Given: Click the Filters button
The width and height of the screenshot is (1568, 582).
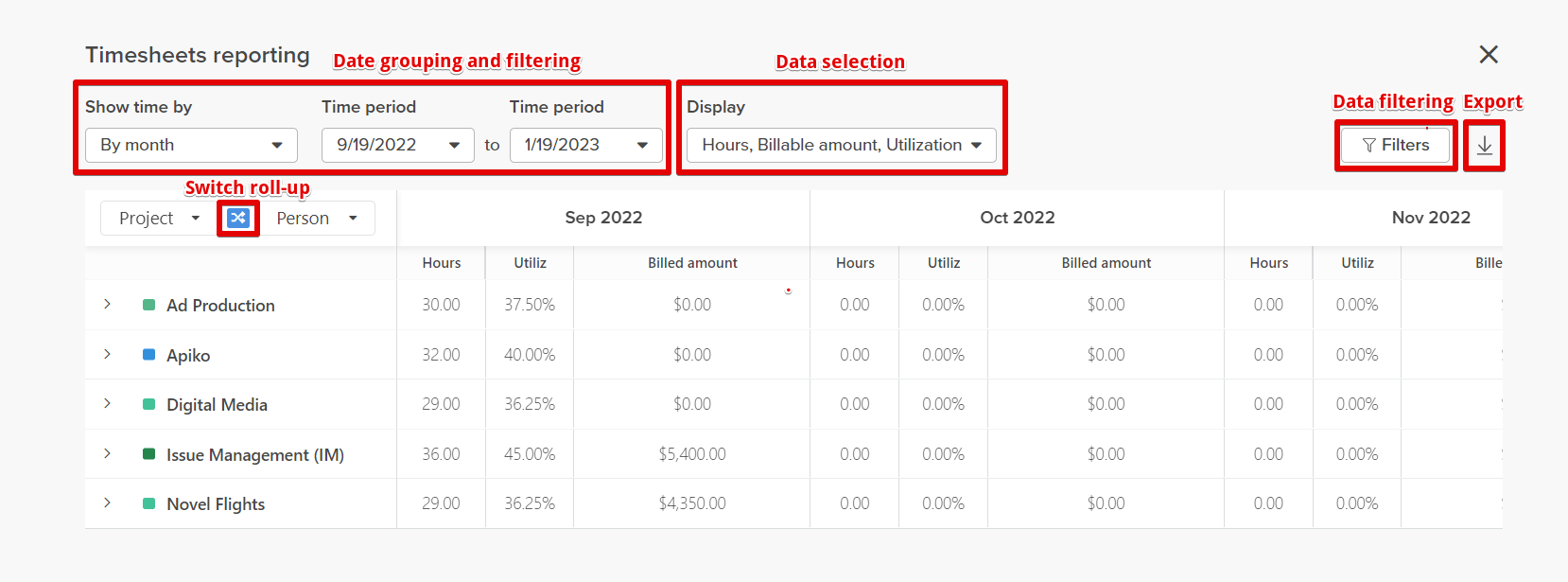Looking at the screenshot, I should 1395,145.
